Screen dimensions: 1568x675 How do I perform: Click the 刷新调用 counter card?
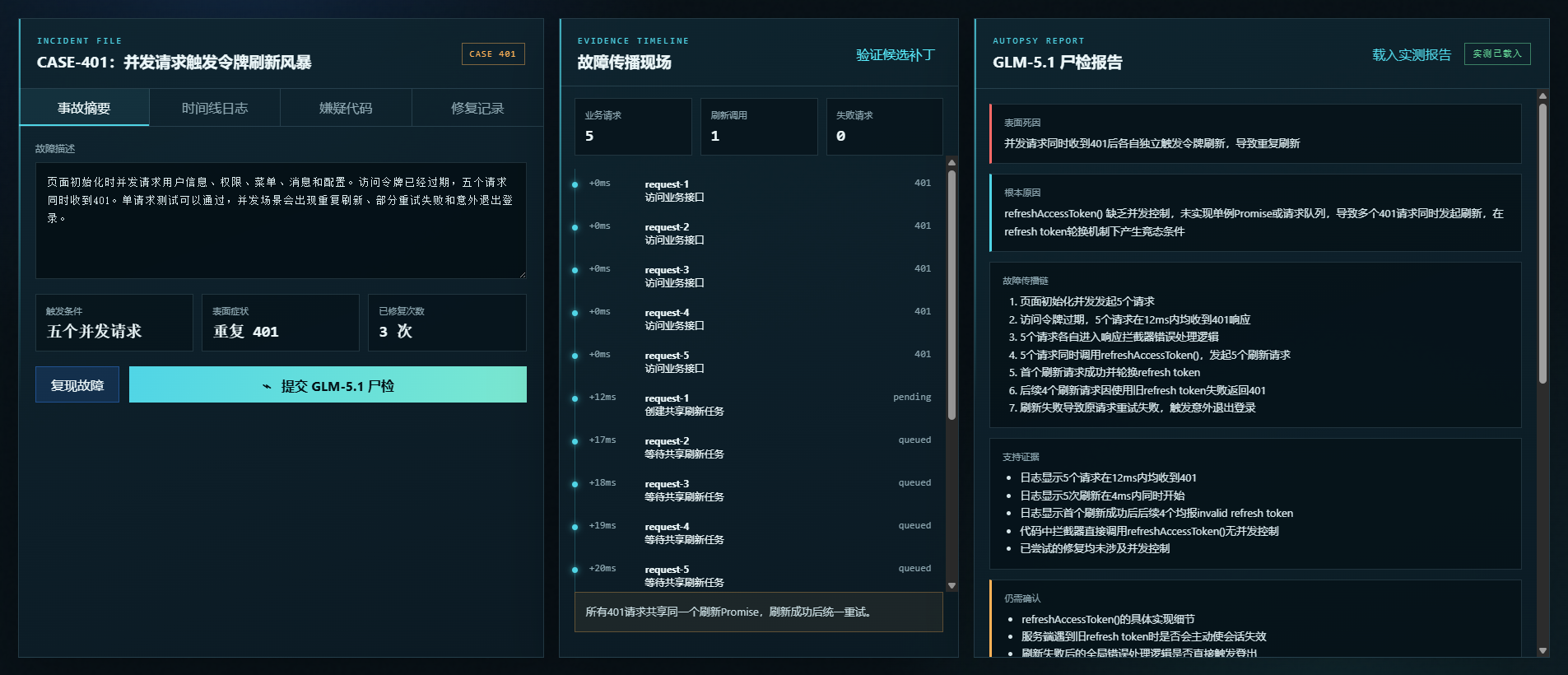(759, 127)
